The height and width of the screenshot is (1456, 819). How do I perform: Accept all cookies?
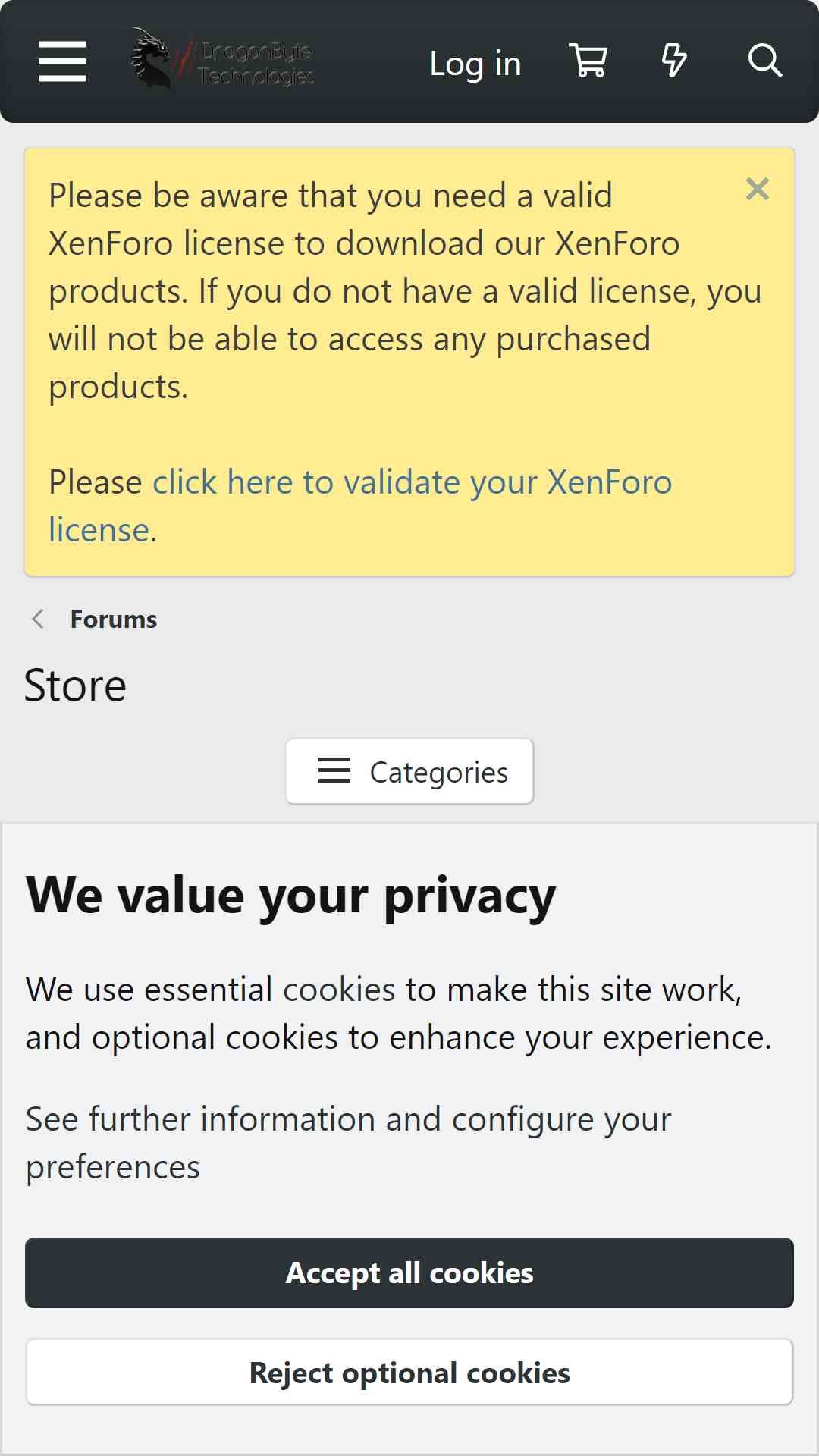[409, 1272]
